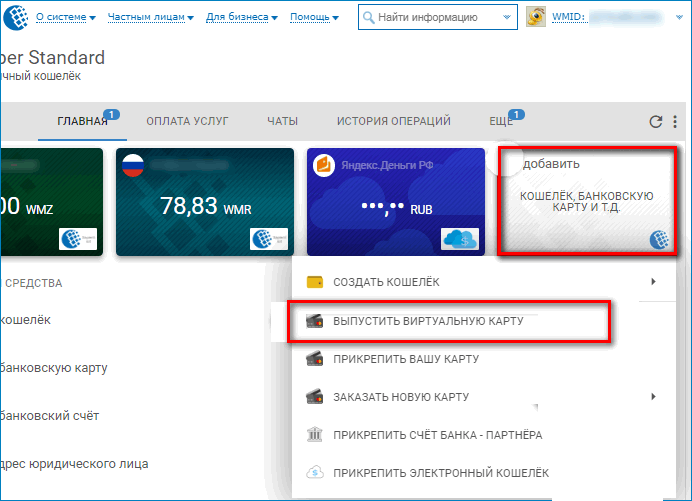
Task: Click the WebMoney globe logo
Action: pyautogui.click(x=16, y=17)
